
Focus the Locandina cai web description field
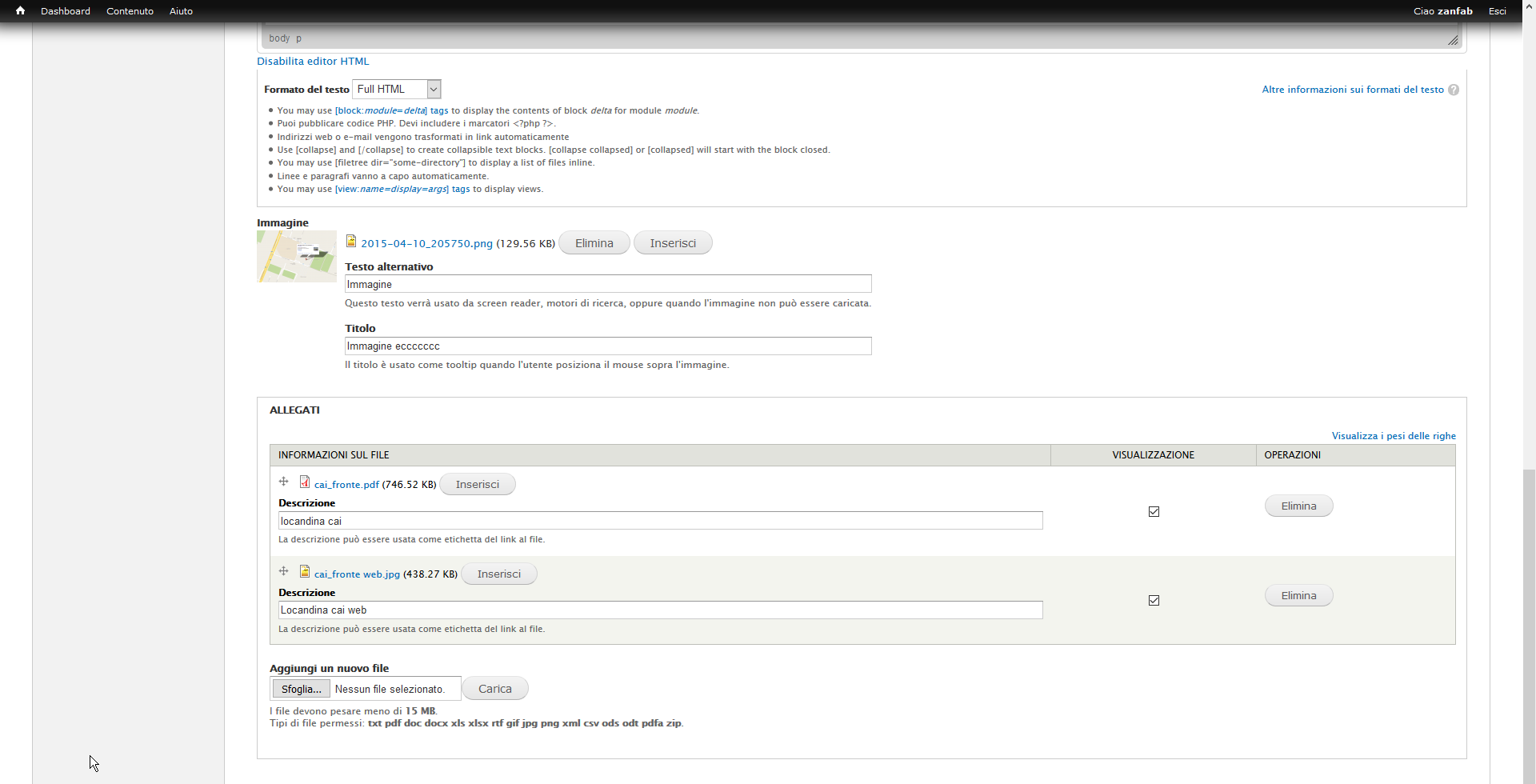click(661, 610)
